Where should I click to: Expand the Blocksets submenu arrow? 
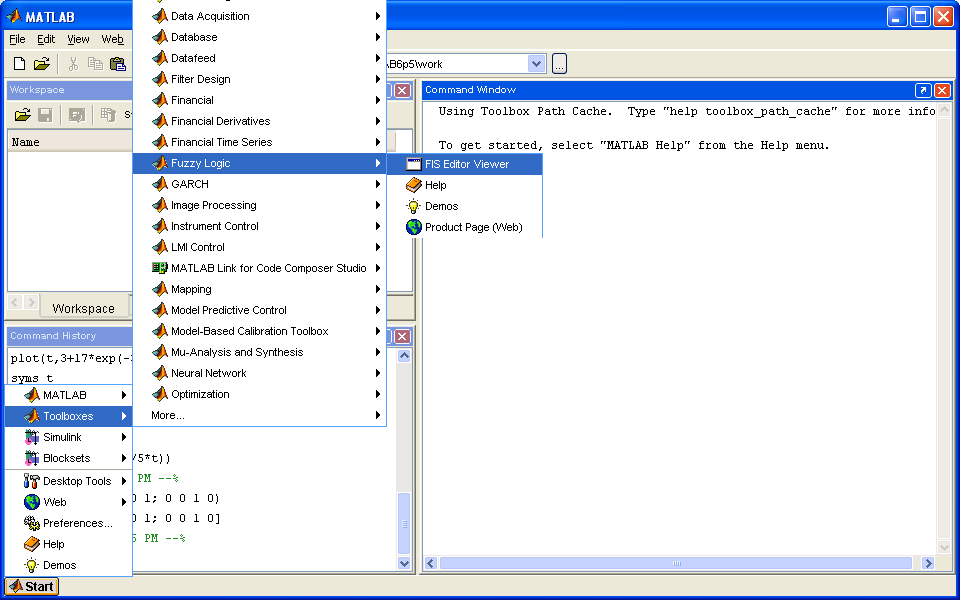coord(124,458)
